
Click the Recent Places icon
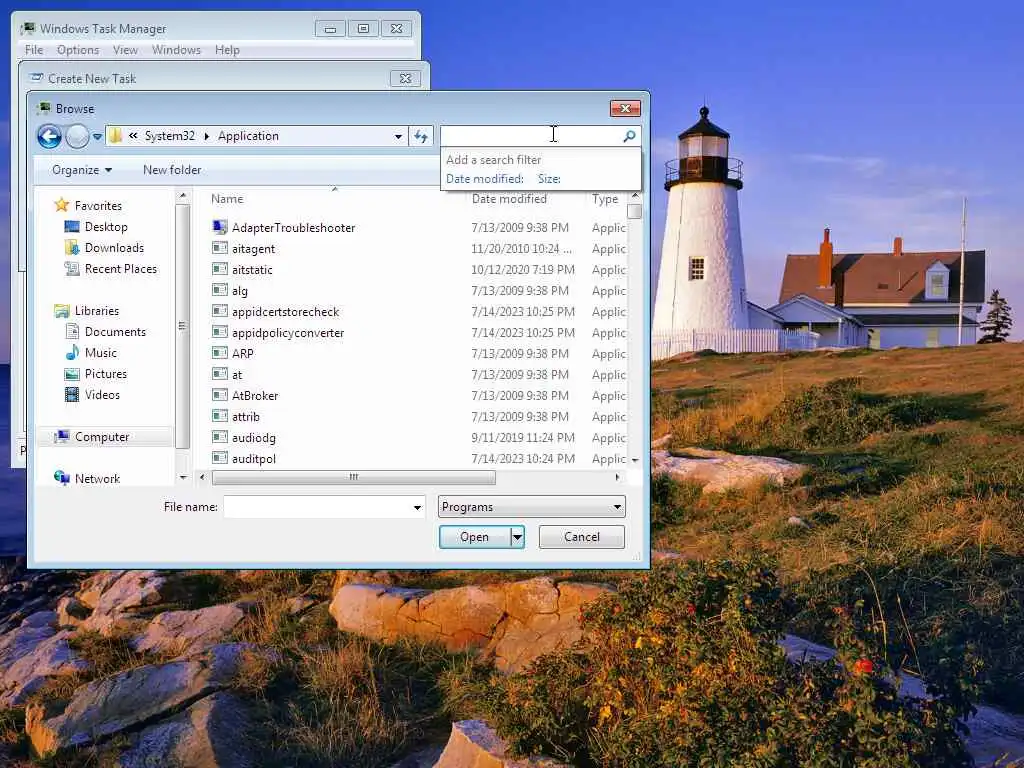tap(72, 268)
